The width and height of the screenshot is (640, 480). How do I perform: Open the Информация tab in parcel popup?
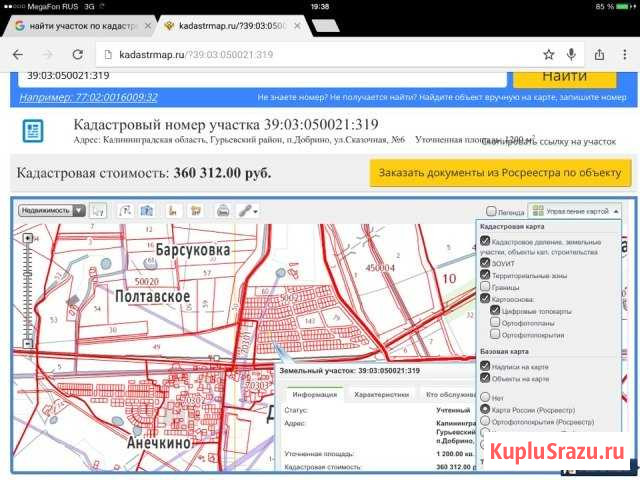click(x=315, y=395)
